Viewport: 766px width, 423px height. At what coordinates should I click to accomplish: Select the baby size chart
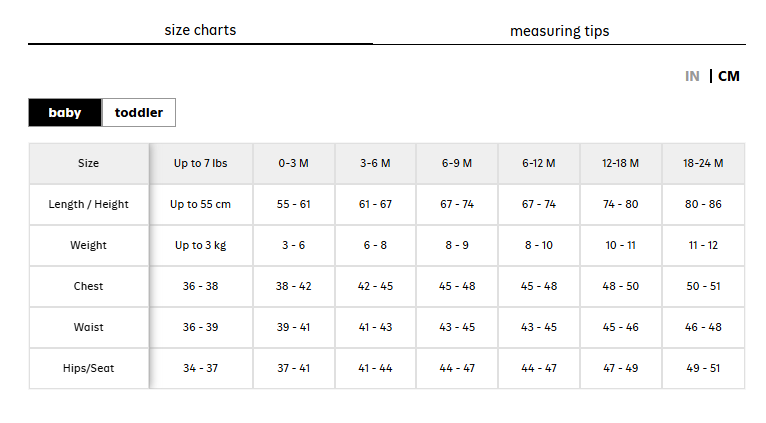coord(65,112)
